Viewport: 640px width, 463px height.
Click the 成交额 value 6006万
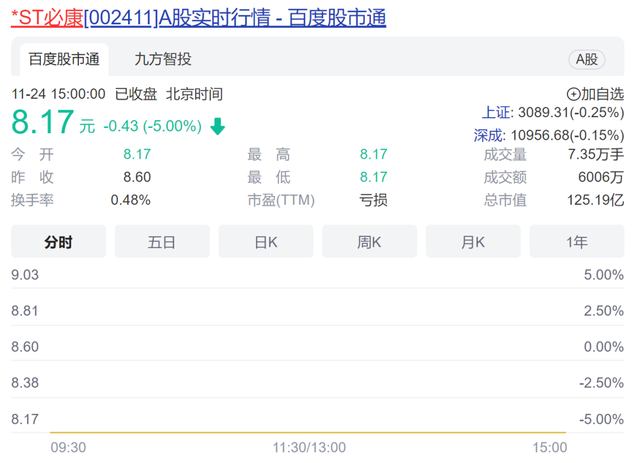coord(601,177)
